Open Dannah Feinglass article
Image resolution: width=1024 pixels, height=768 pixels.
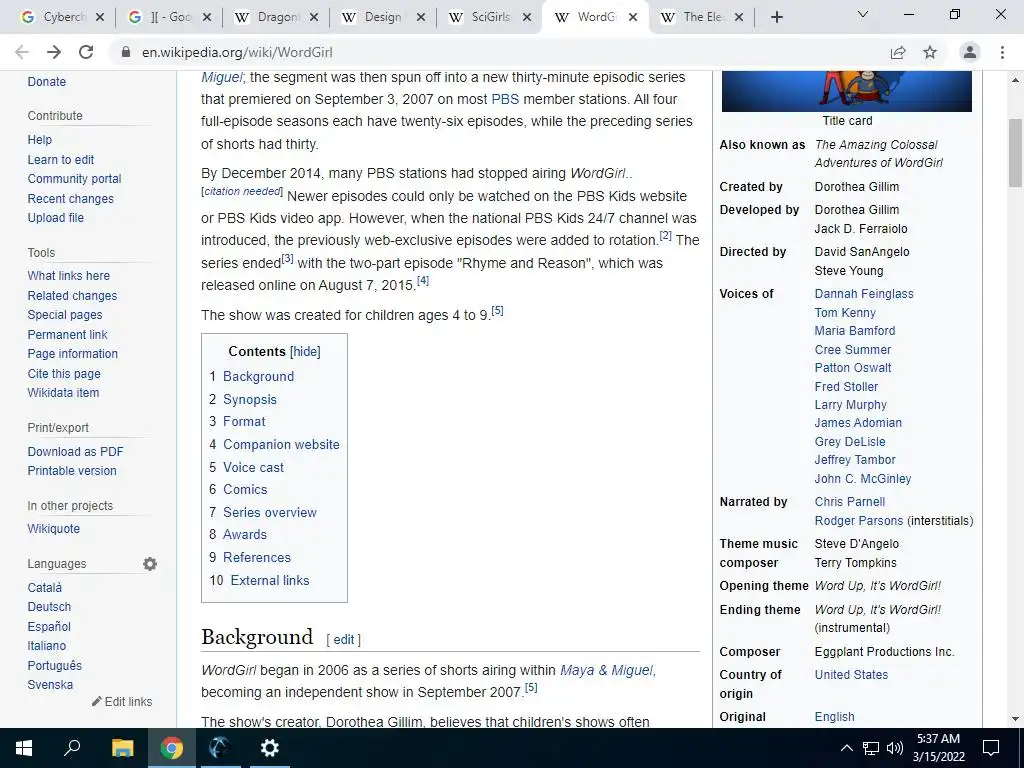863,294
